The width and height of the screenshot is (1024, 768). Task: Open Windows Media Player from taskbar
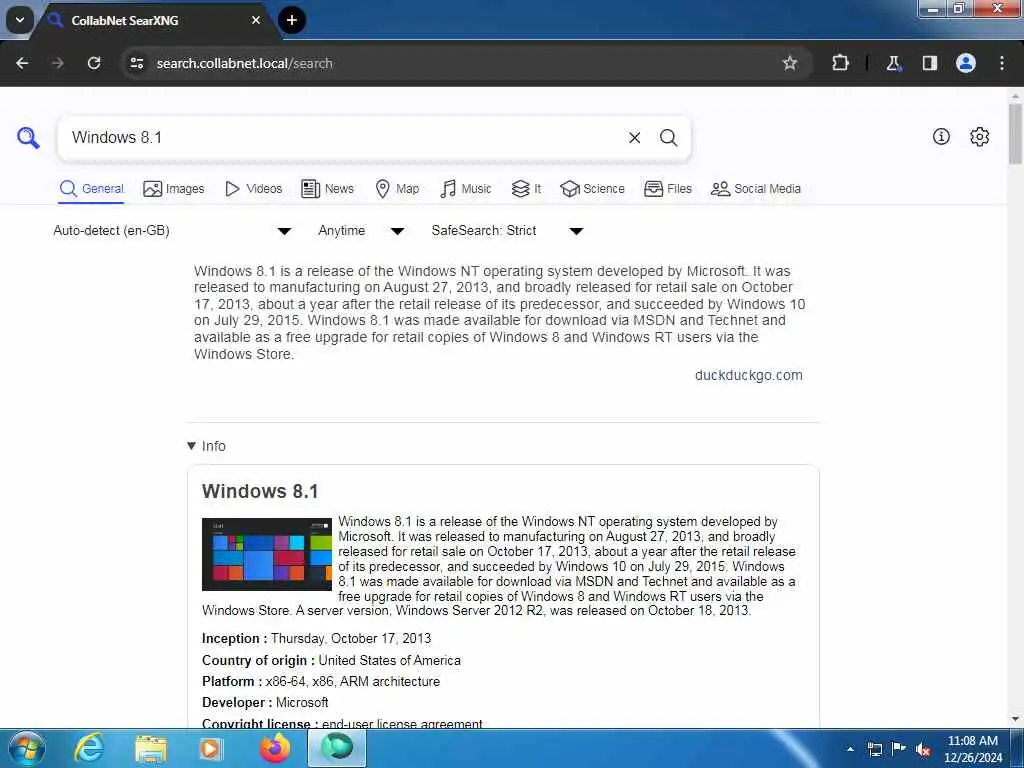coord(210,749)
